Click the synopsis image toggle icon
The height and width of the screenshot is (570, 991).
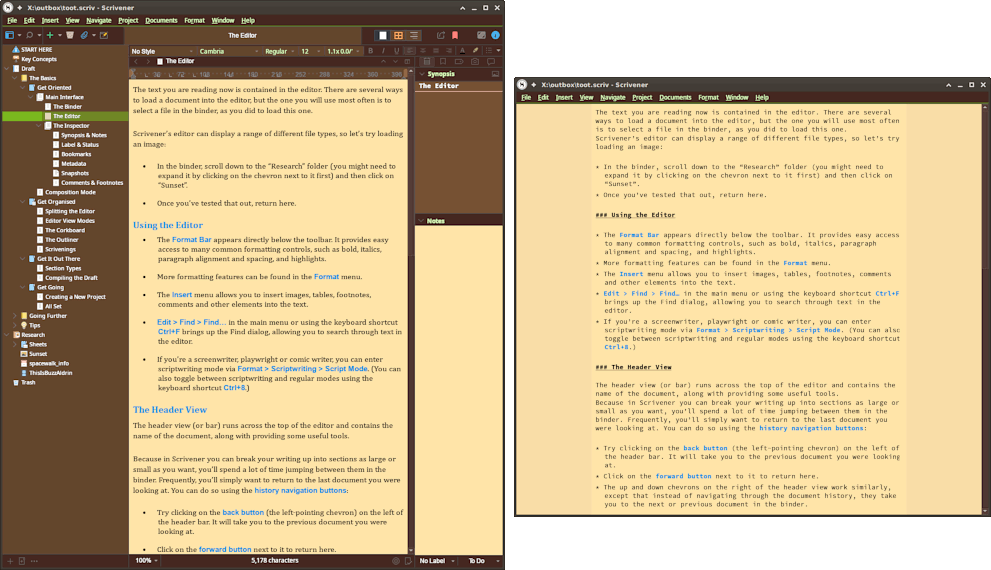(x=495, y=74)
